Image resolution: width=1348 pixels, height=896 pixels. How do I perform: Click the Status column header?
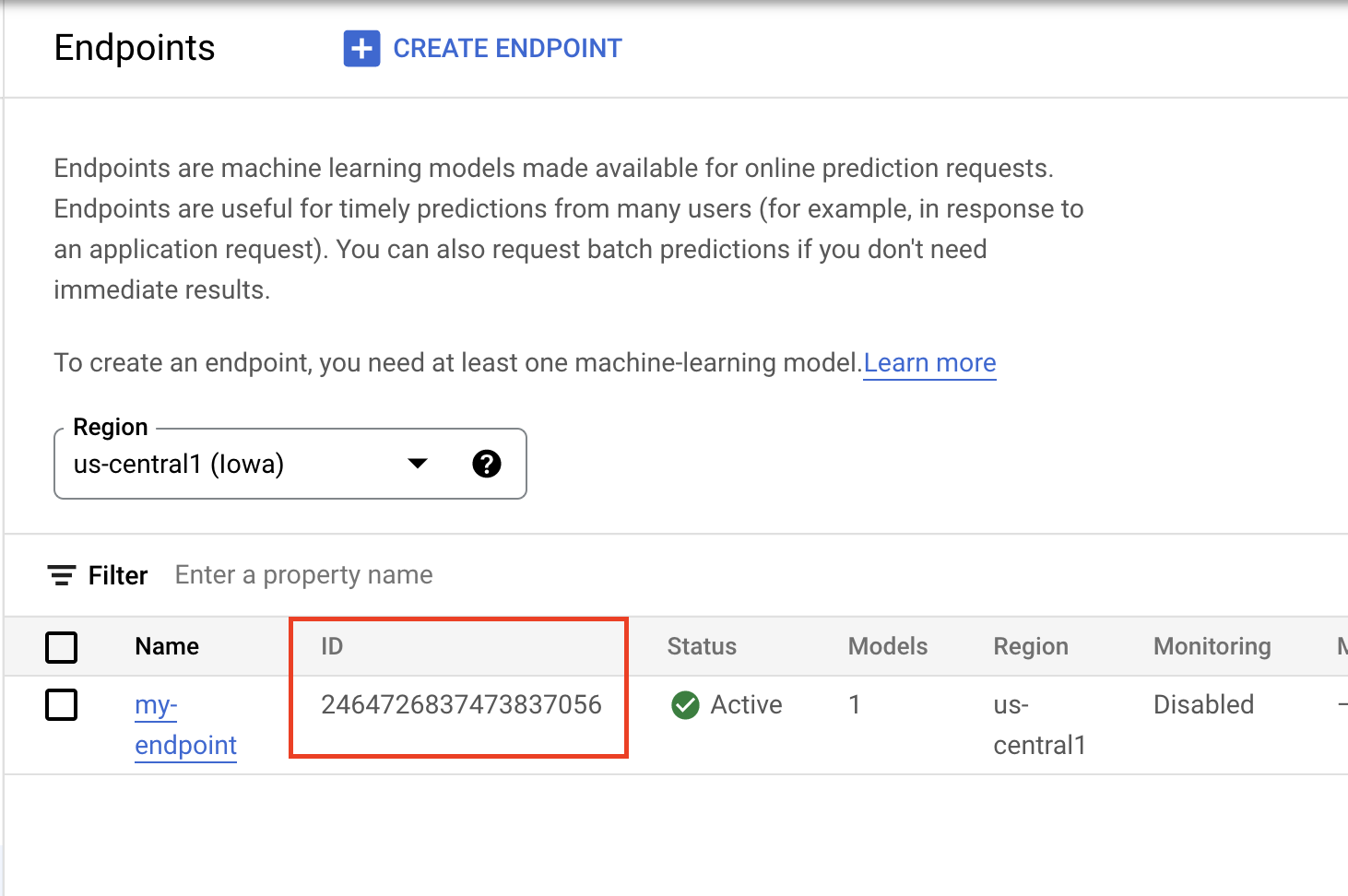pyautogui.click(x=702, y=646)
